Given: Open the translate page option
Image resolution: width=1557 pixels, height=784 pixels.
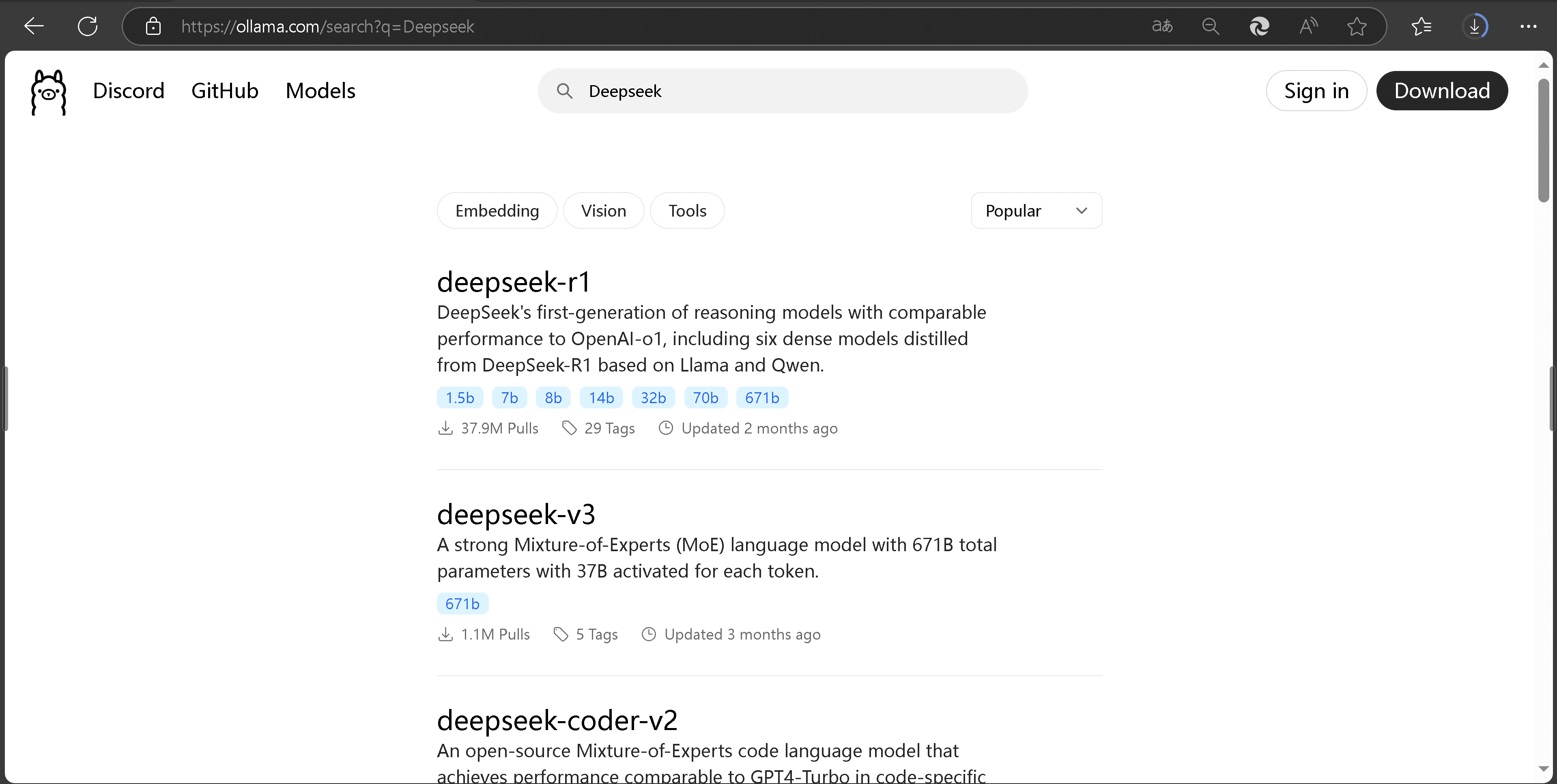Looking at the screenshot, I should click(1162, 26).
